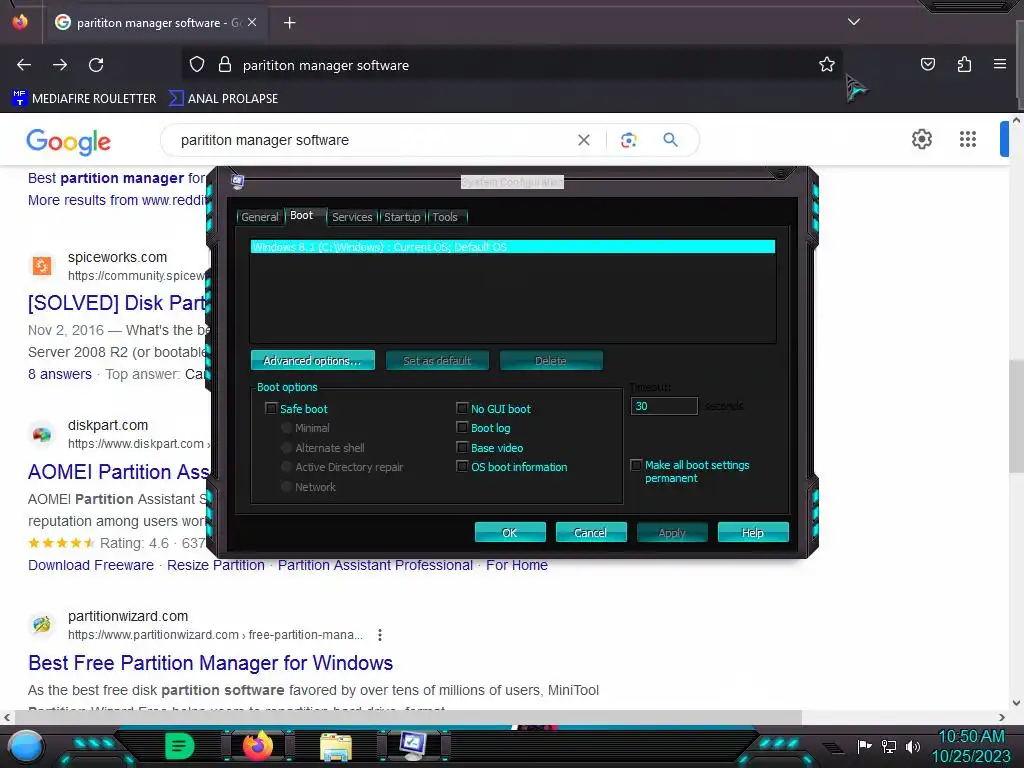
Task: Open Advanced options in Boot tab
Action: pyautogui.click(x=312, y=360)
